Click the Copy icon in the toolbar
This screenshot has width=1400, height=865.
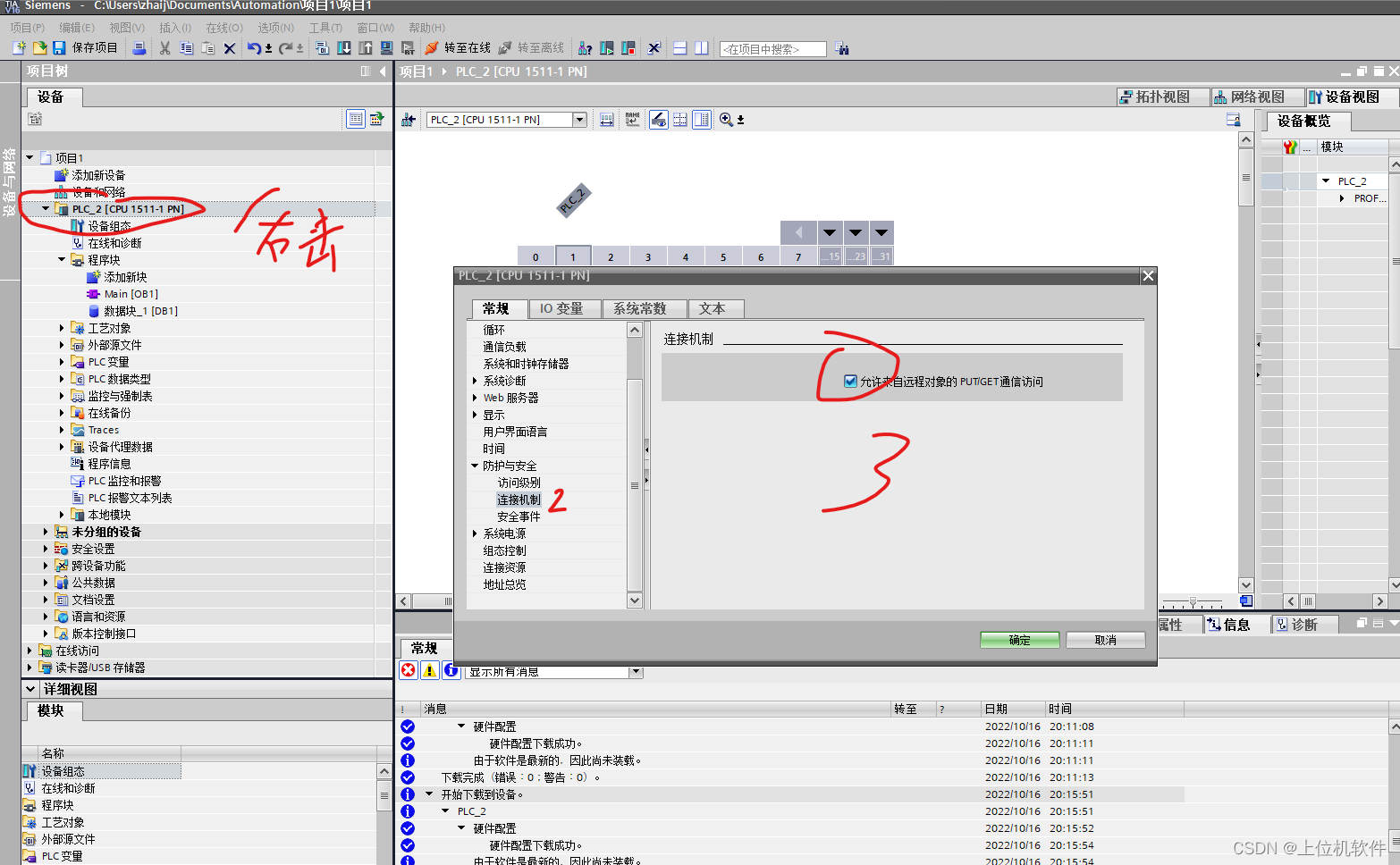(186, 48)
